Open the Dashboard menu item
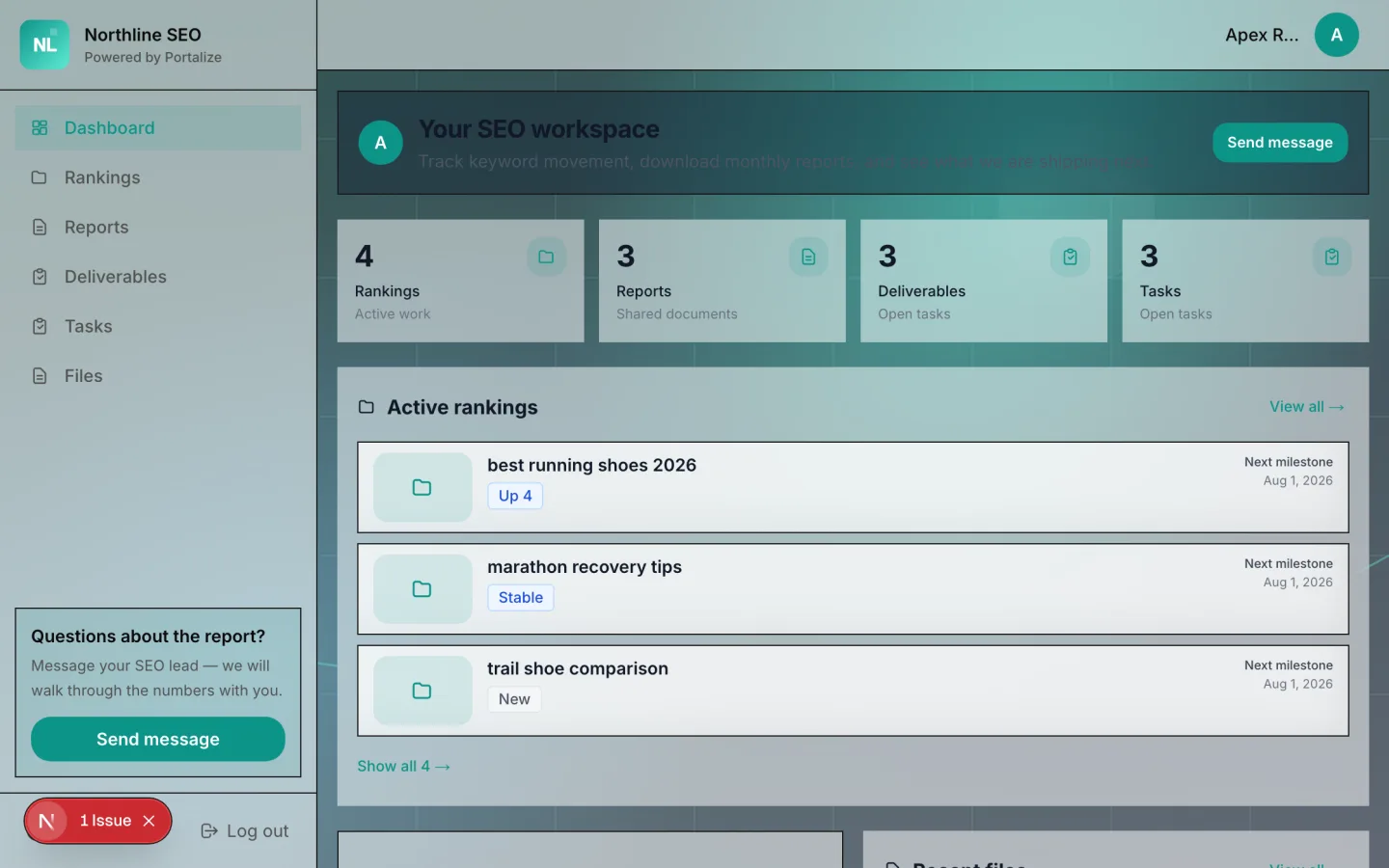 click(158, 127)
